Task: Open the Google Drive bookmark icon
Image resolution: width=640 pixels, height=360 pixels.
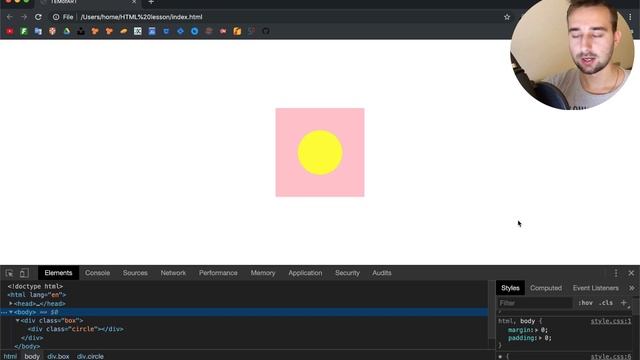Action: click(x=67, y=31)
